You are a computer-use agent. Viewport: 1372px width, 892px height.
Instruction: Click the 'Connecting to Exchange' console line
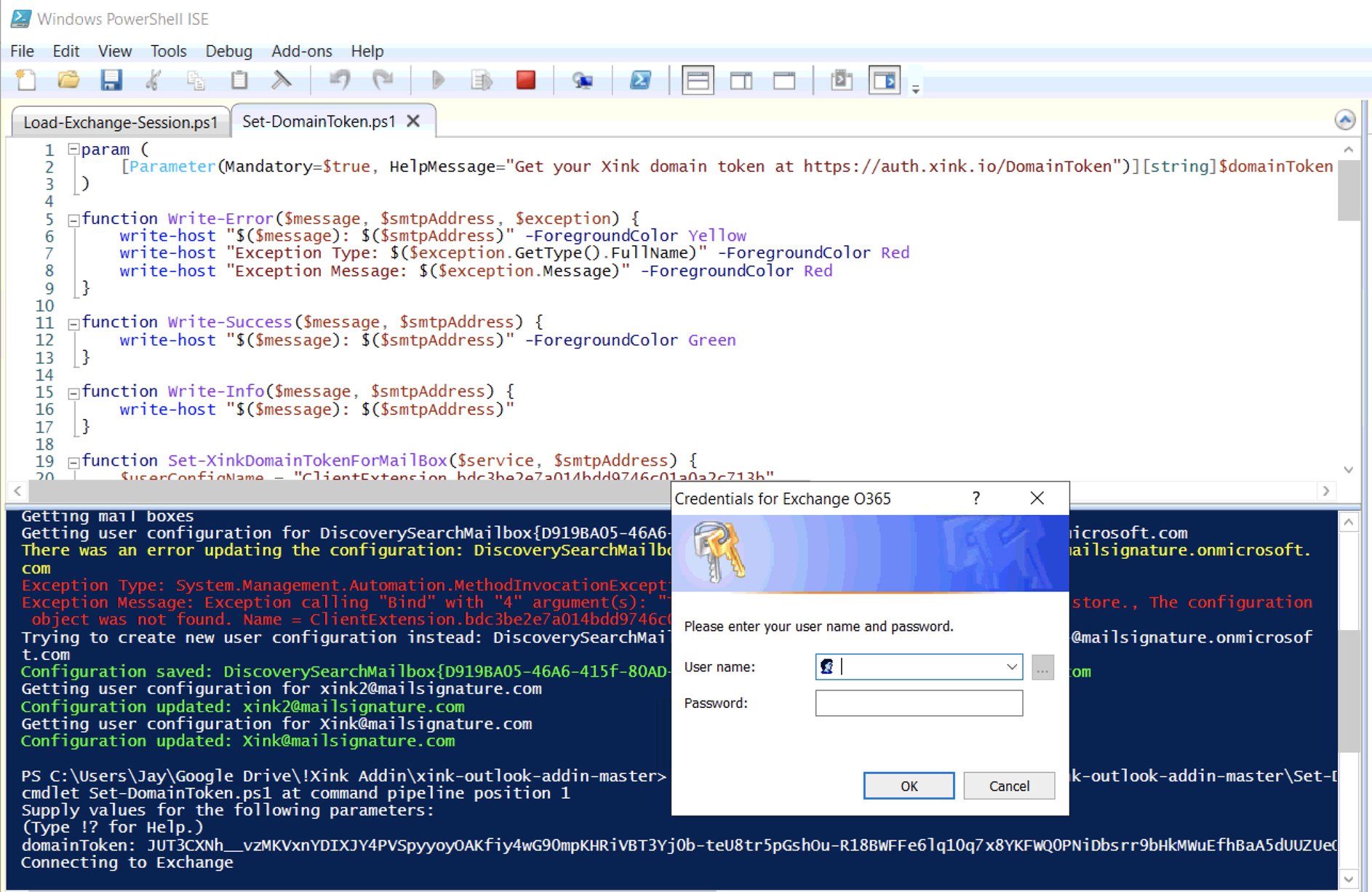click(127, 862)
